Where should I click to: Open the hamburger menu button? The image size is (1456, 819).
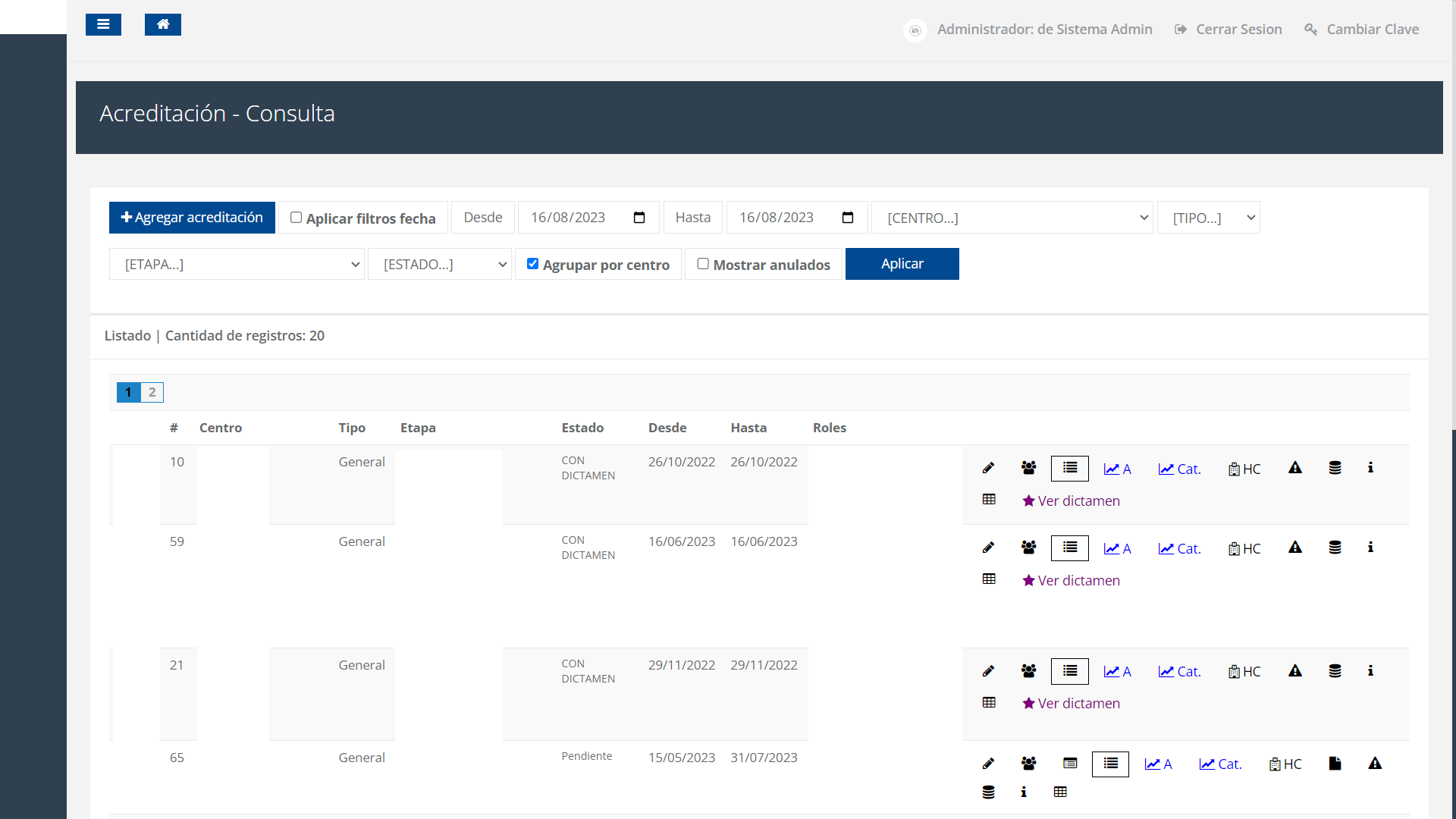(103, 24)
